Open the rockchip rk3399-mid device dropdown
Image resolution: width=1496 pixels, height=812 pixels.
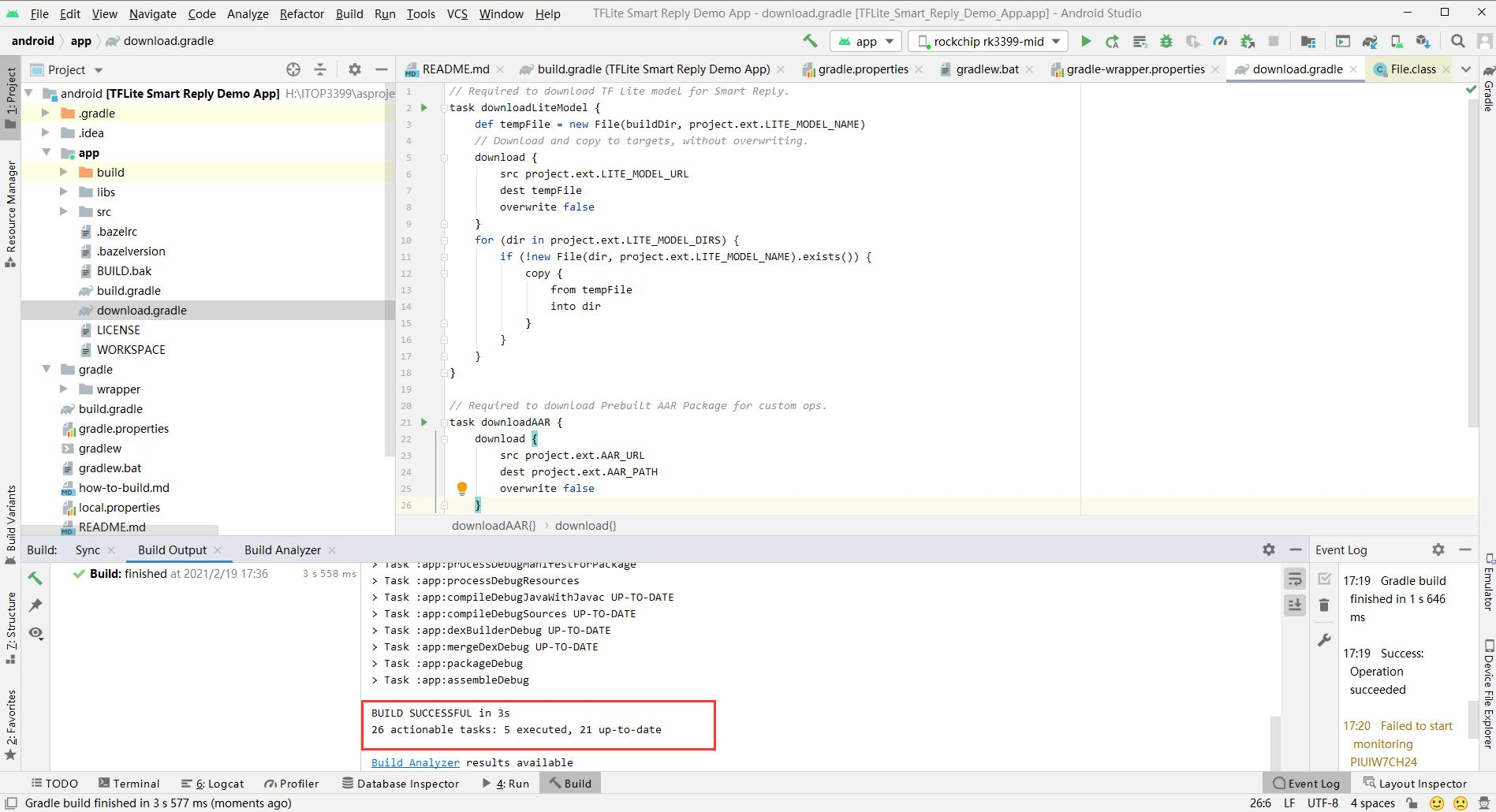989,41
